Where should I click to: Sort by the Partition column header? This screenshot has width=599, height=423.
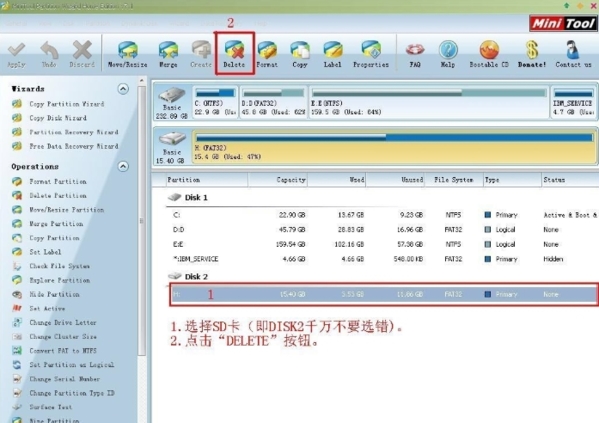[x=206, y=180]
